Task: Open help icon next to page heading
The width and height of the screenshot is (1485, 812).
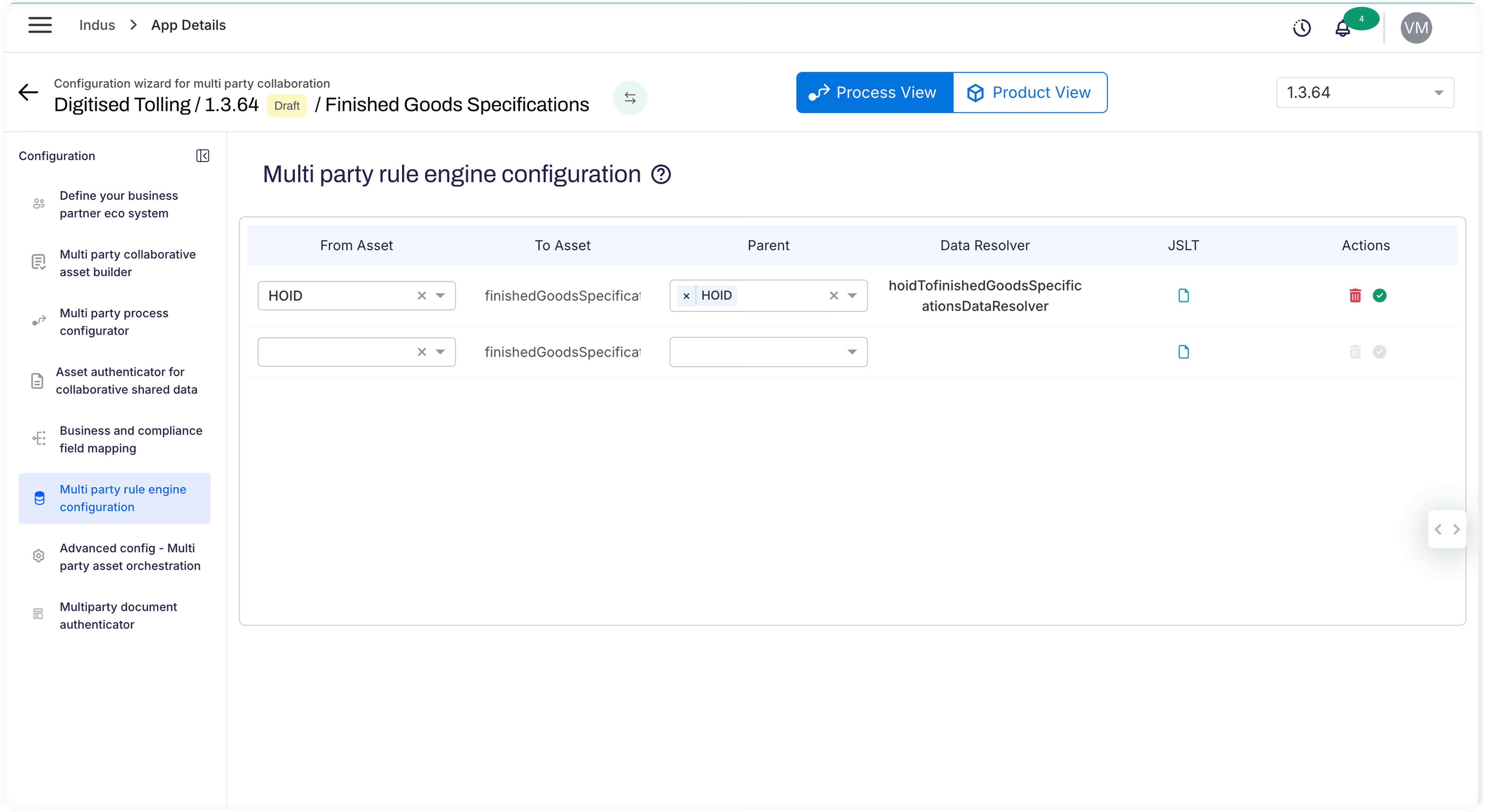Action: click(661, 175)
